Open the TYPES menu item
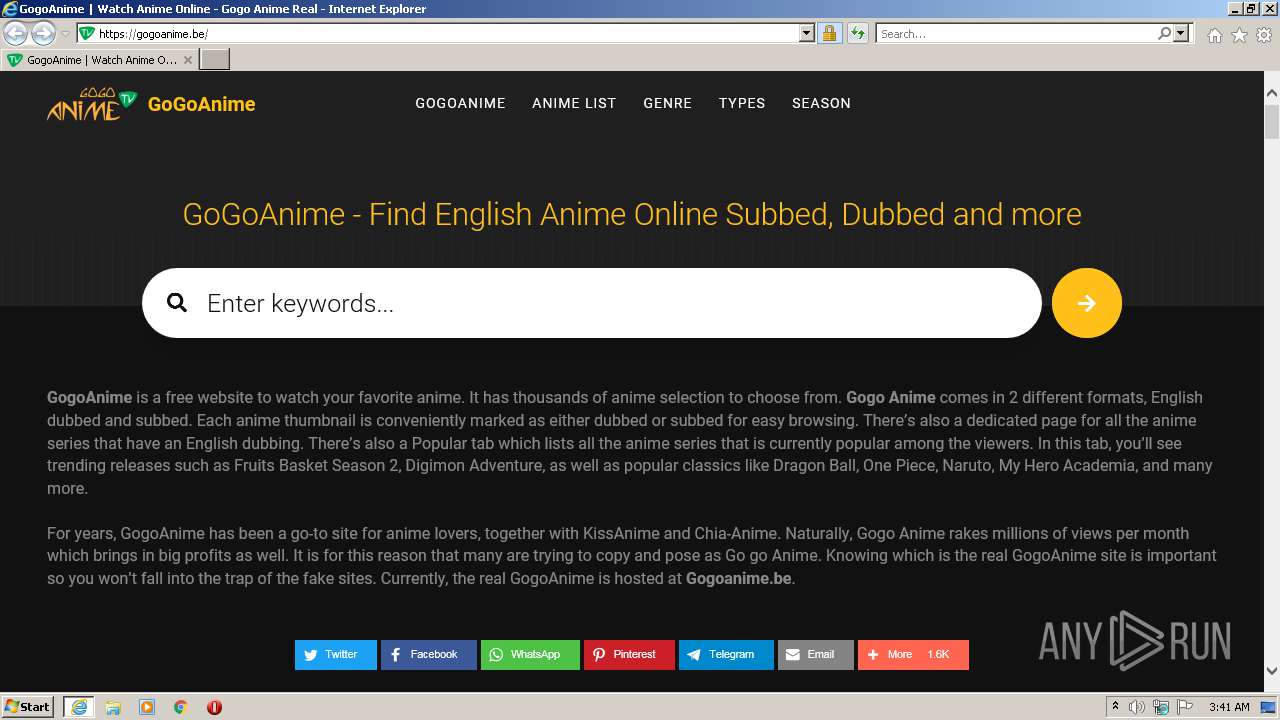Screen dimensions: 1280x720 [x=742, y=103]
